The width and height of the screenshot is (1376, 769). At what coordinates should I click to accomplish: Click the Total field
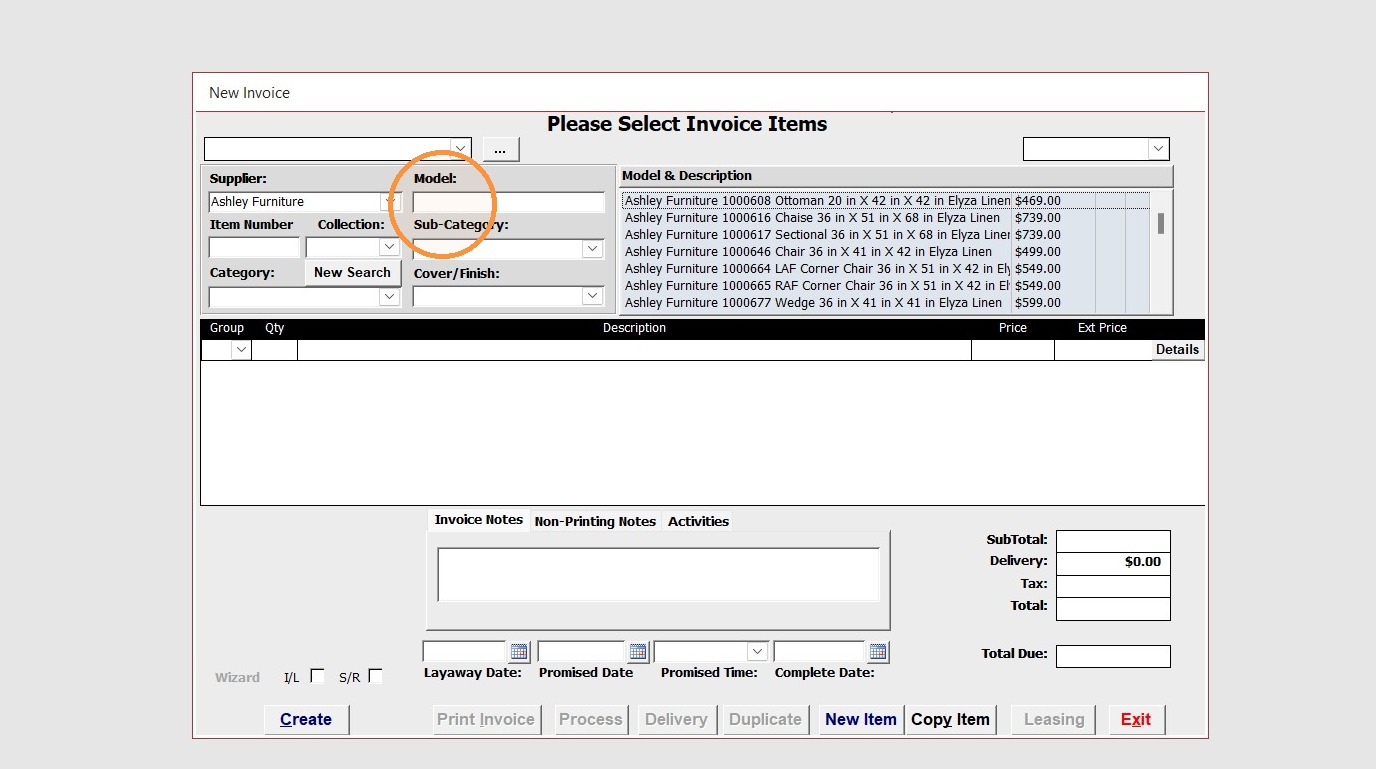(x=1113, y=608)
